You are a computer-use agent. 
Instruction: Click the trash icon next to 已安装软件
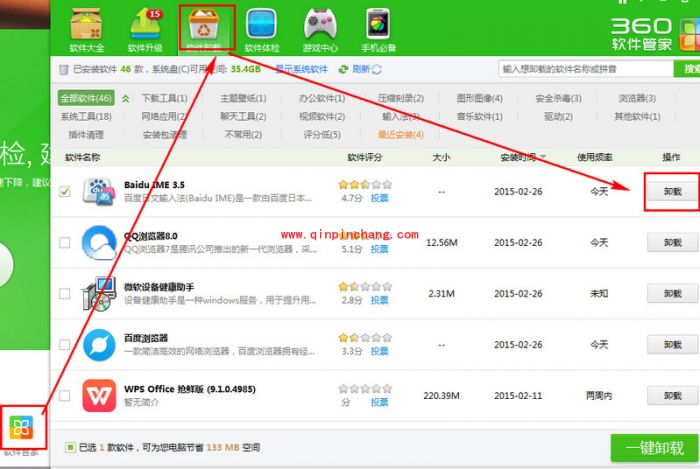point(64,69)
